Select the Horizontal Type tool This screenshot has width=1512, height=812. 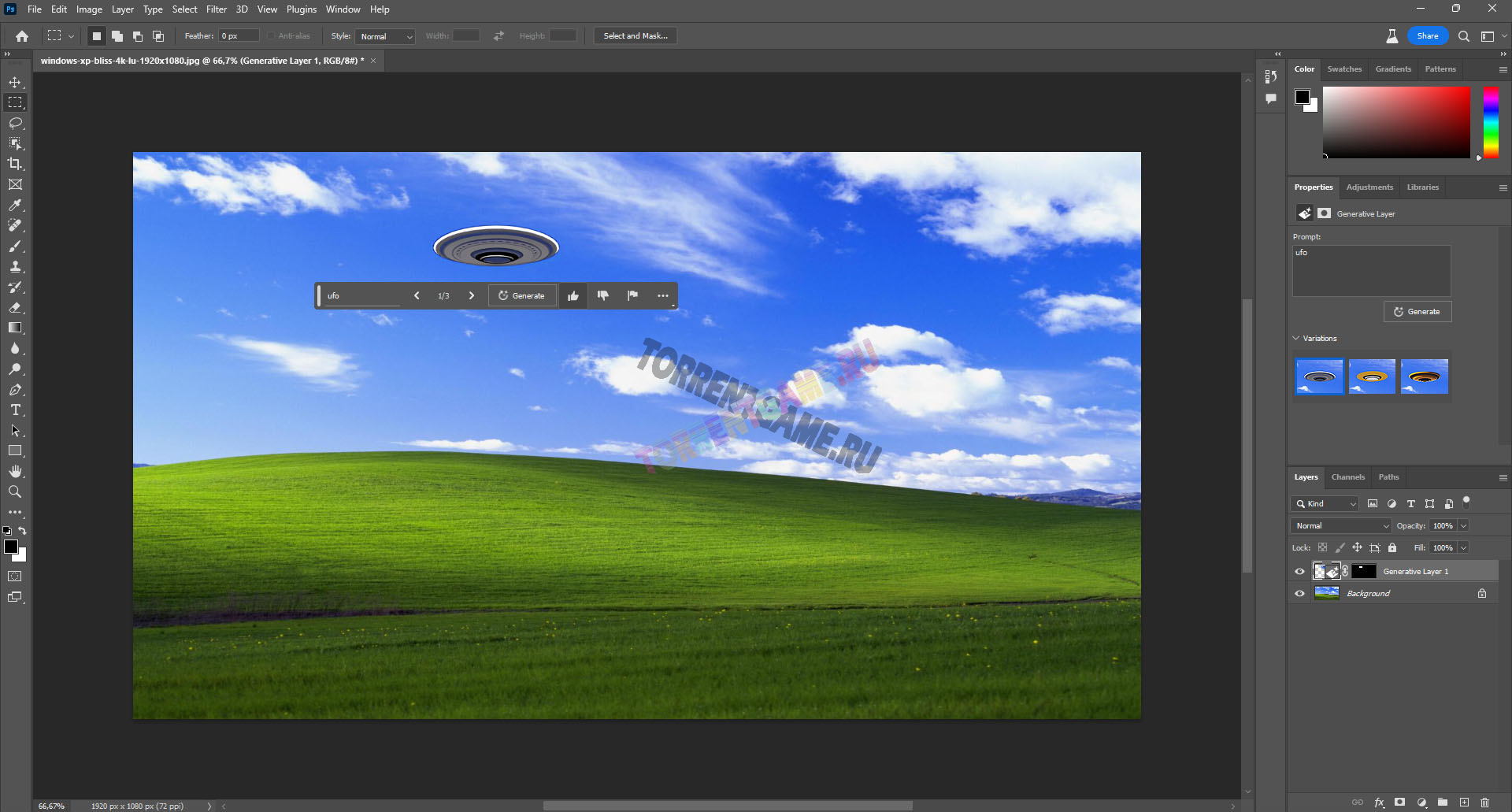click(15, 410)
